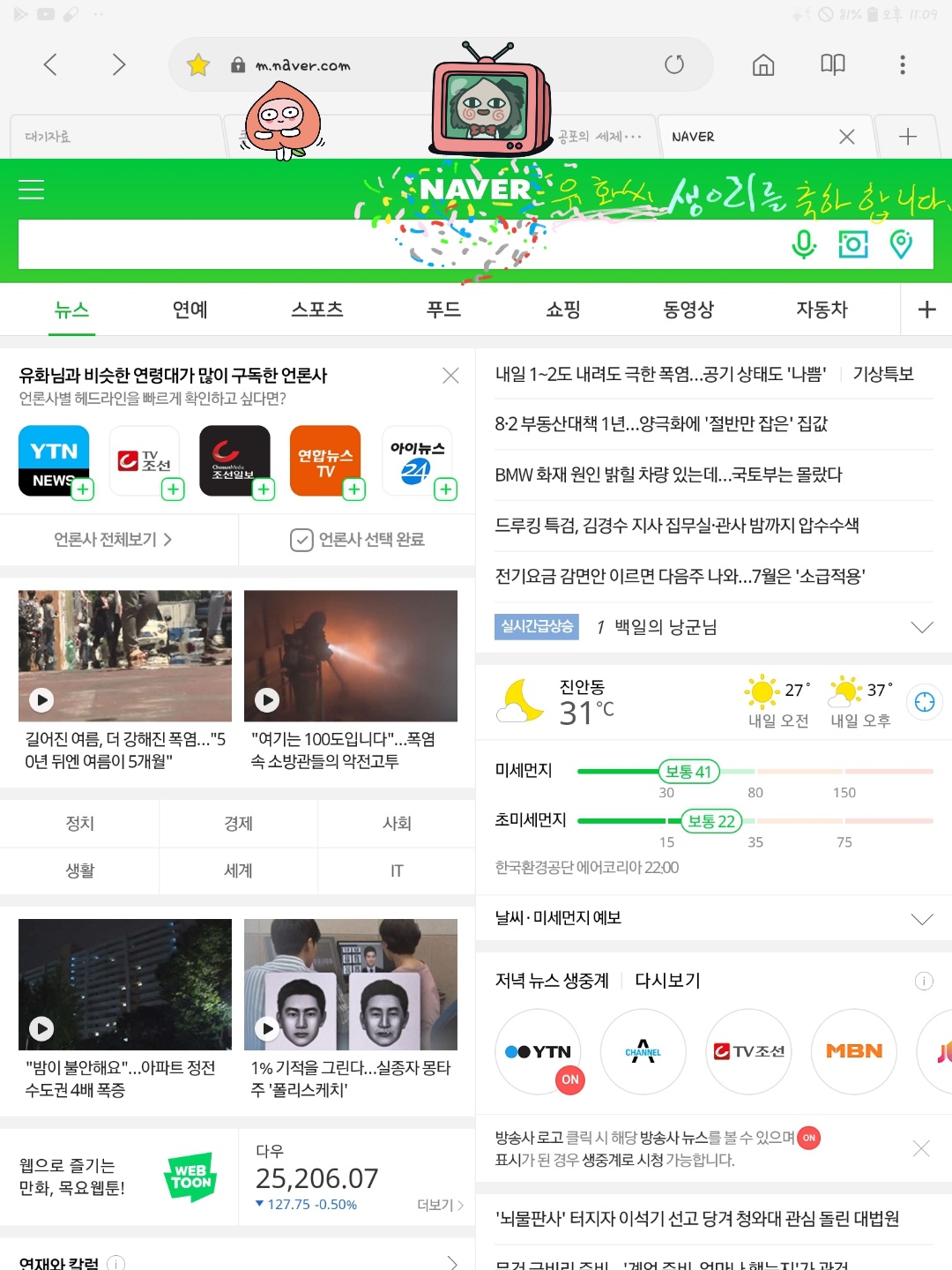Check 언론사 선택 완료
952x1270 pixels.
pyautogui.click(x=358, y=539)
